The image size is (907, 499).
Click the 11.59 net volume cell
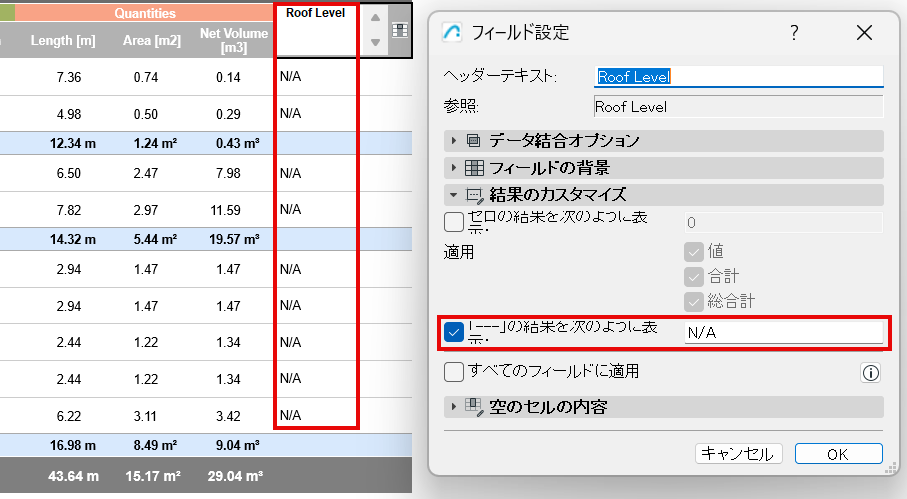coord(226,210)
